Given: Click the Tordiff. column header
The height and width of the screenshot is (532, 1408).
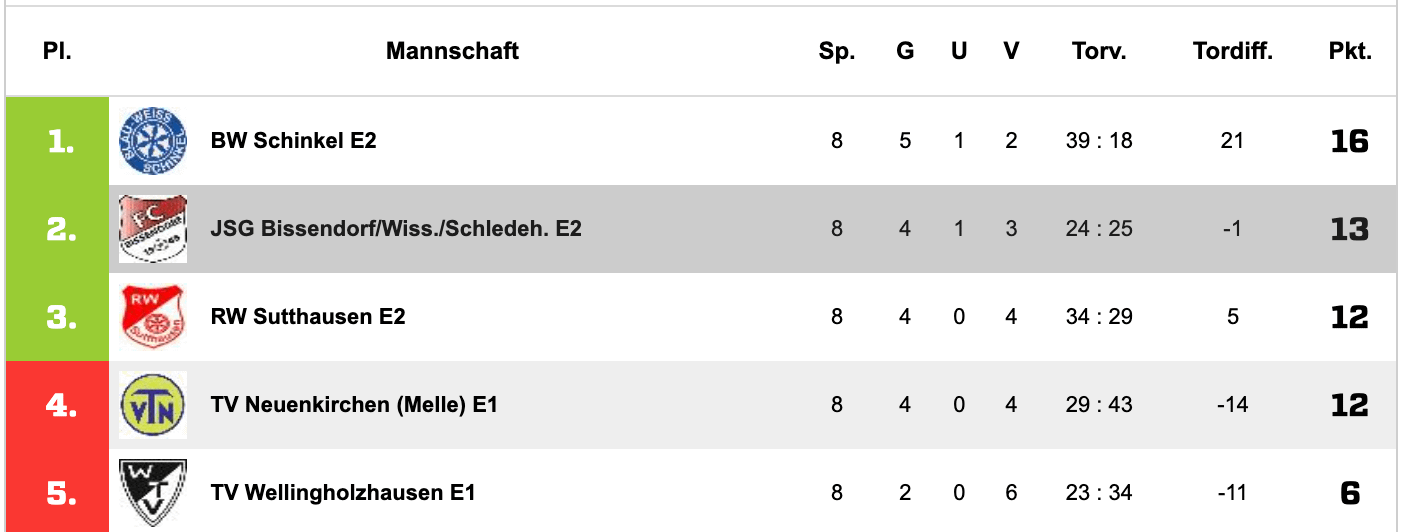Looking at the screenshot, I should [x=1233, y=51].
